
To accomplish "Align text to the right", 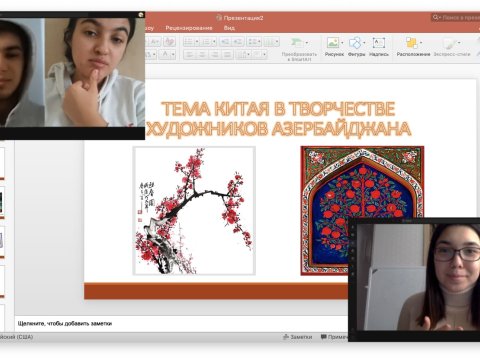I will click(215, 54).
